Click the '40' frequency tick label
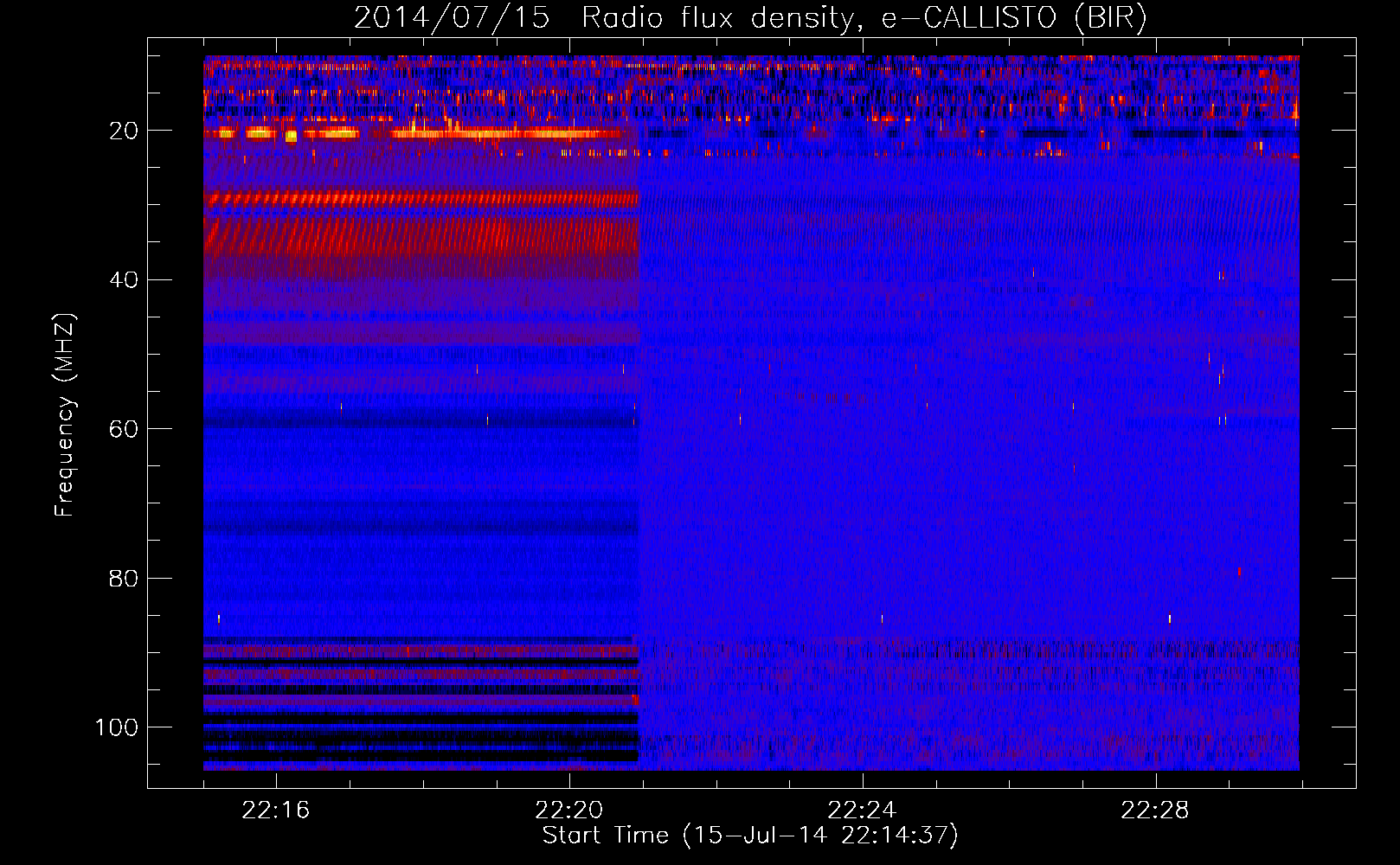The height and width of the screenshot is (865, 1400). 124,280
